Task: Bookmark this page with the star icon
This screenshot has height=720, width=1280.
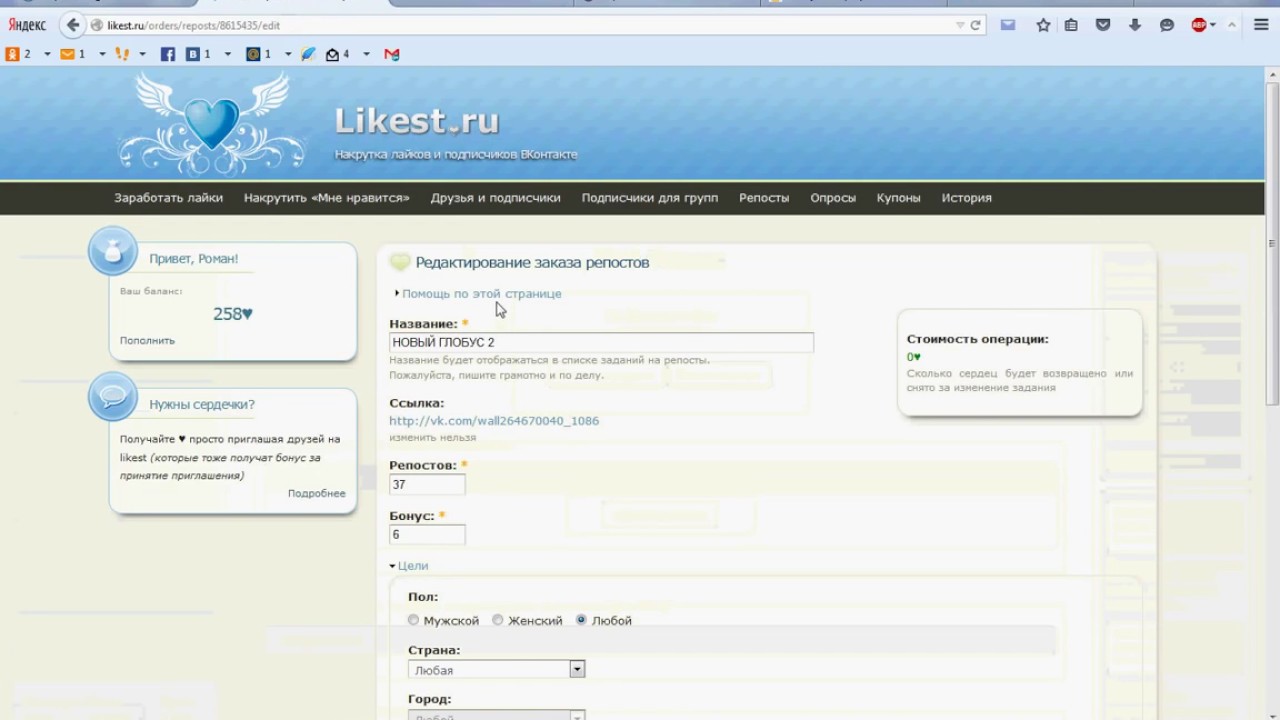Action: click(x=1043, y=25)
